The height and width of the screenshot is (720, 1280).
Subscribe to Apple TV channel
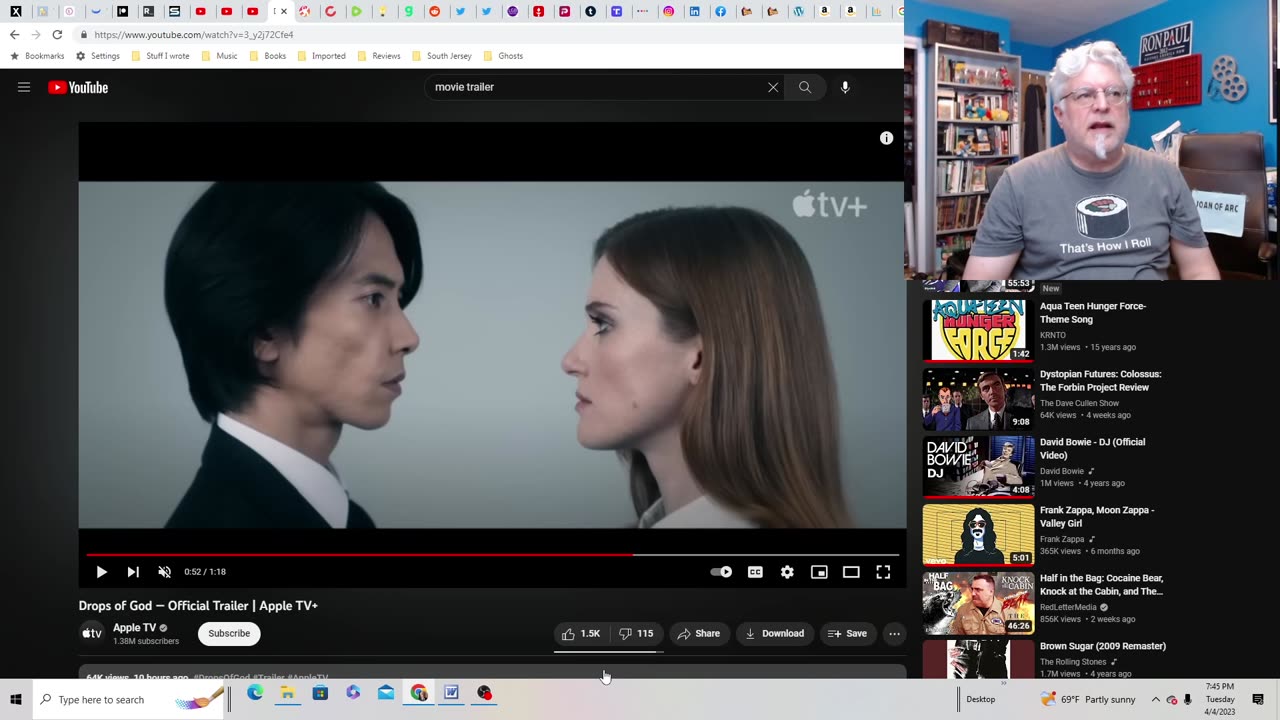[229, 633]
